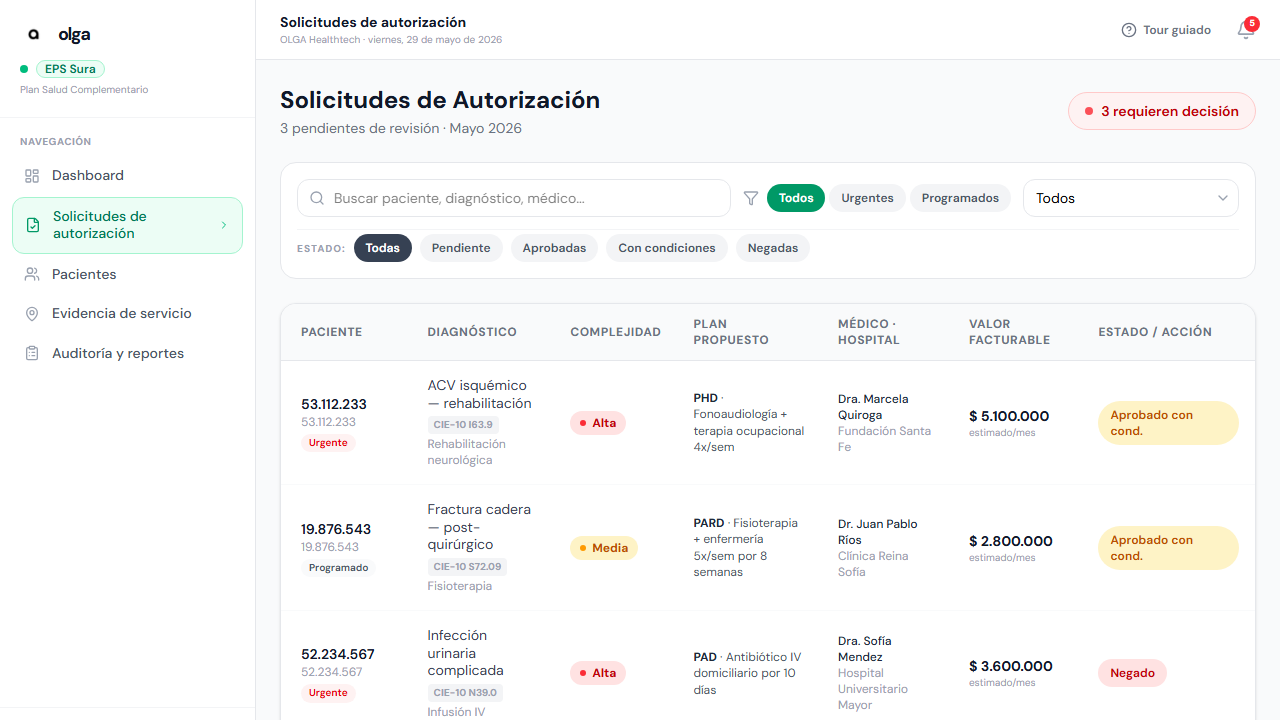Screen dimensions: 1280x720
Task: Filter by Urgentes chip
Action: 867,198
